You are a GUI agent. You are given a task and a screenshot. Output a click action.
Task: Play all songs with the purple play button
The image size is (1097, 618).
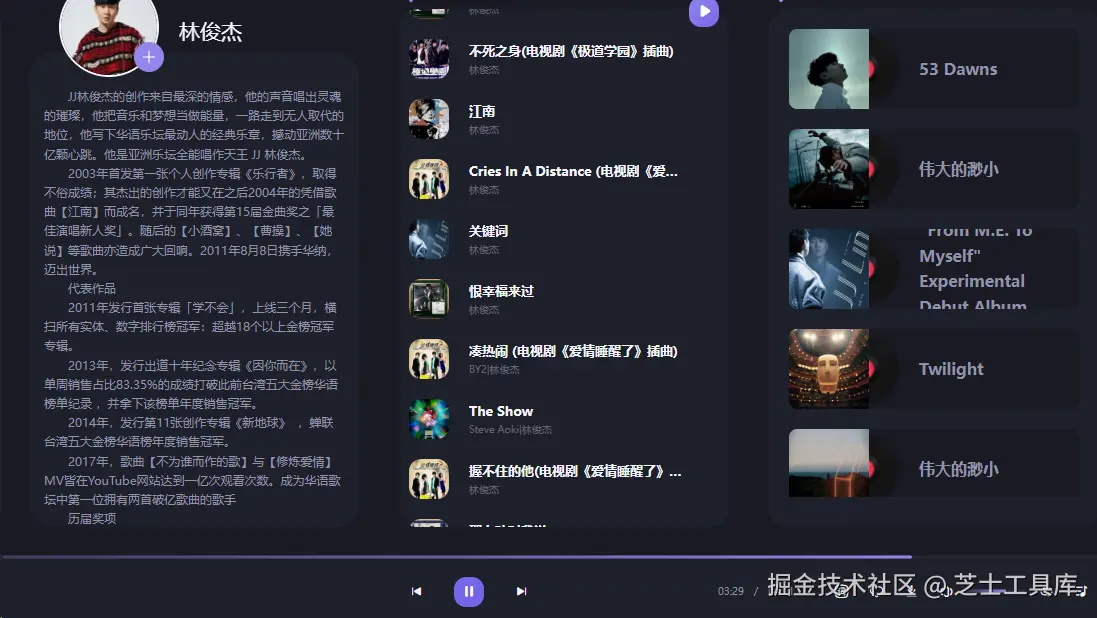tap(703, 12)
